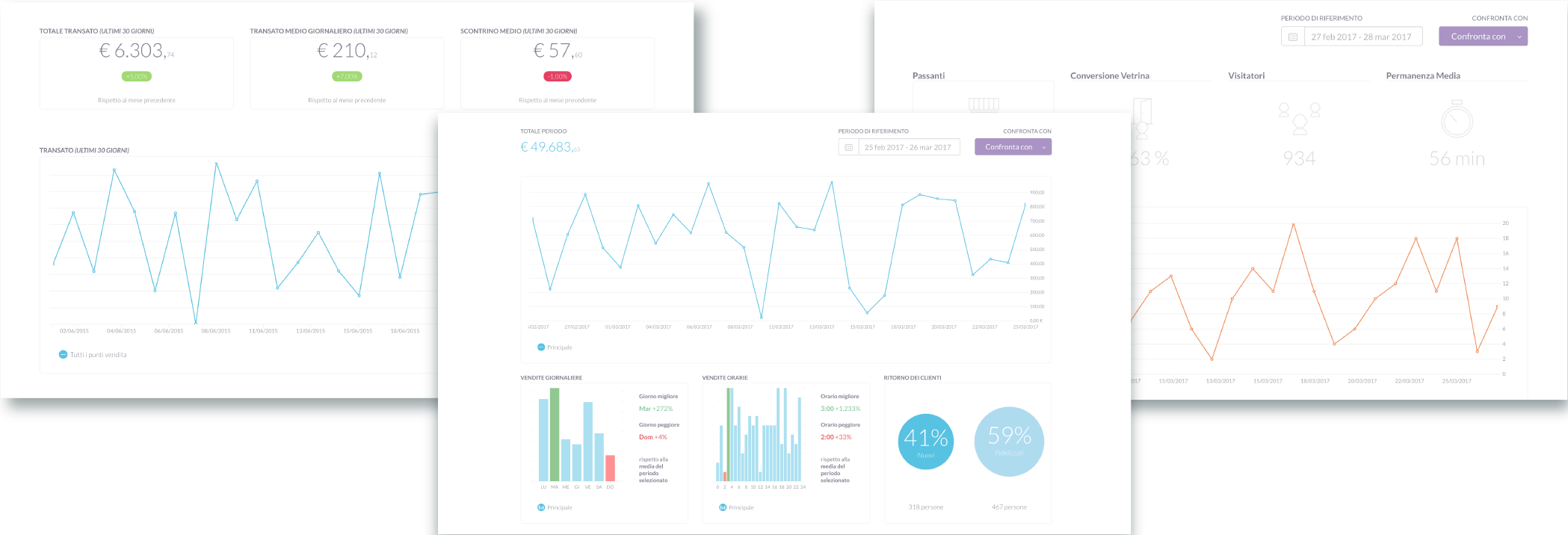
Task: Click the Conversione Vetrina door icon
Action: [1142, 118]
